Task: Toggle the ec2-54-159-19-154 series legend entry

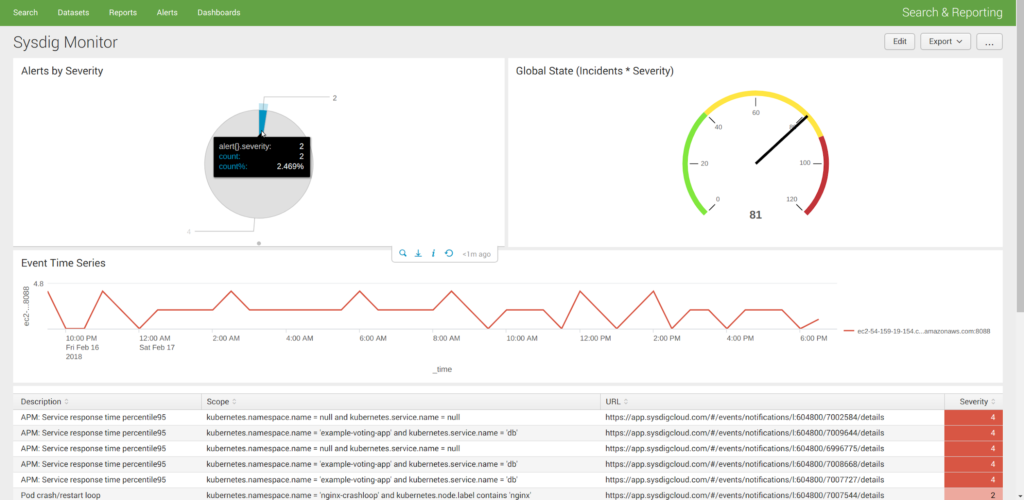Action: coord(917,331)
